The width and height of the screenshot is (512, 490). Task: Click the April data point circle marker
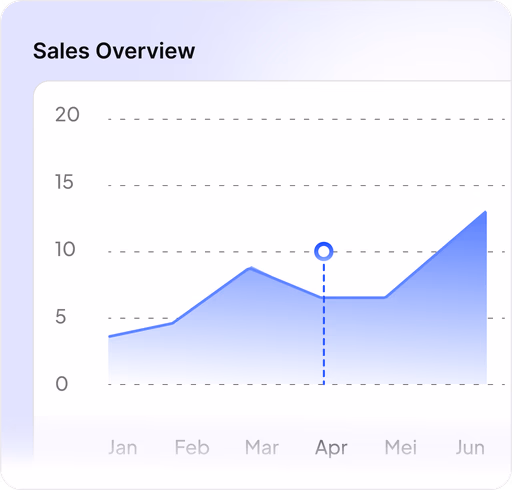pyautogui.click(x=324, y=251)
